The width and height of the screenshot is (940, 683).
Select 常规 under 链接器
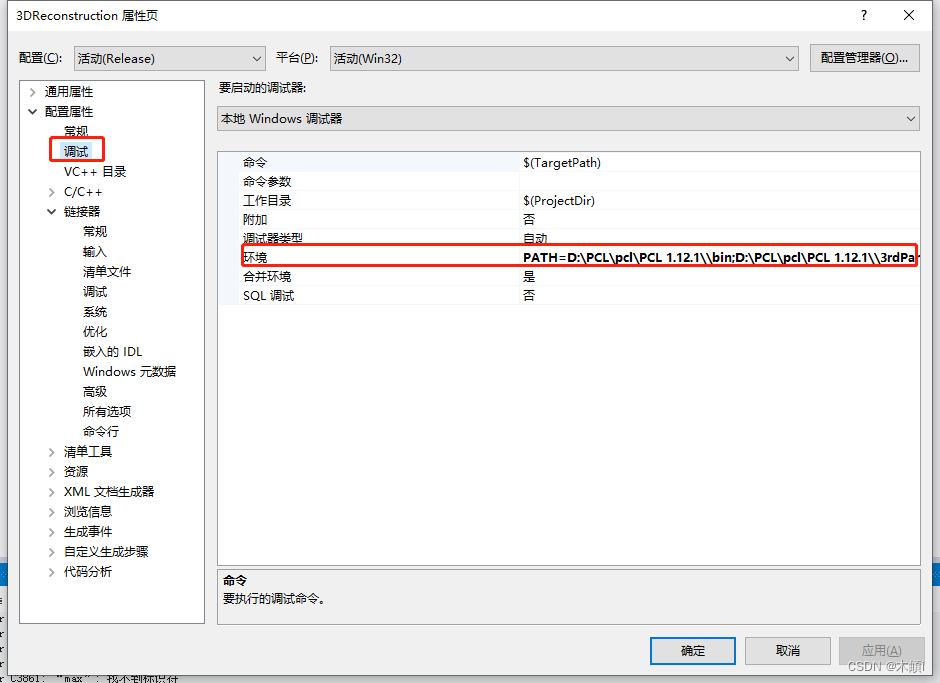point(95,231)
